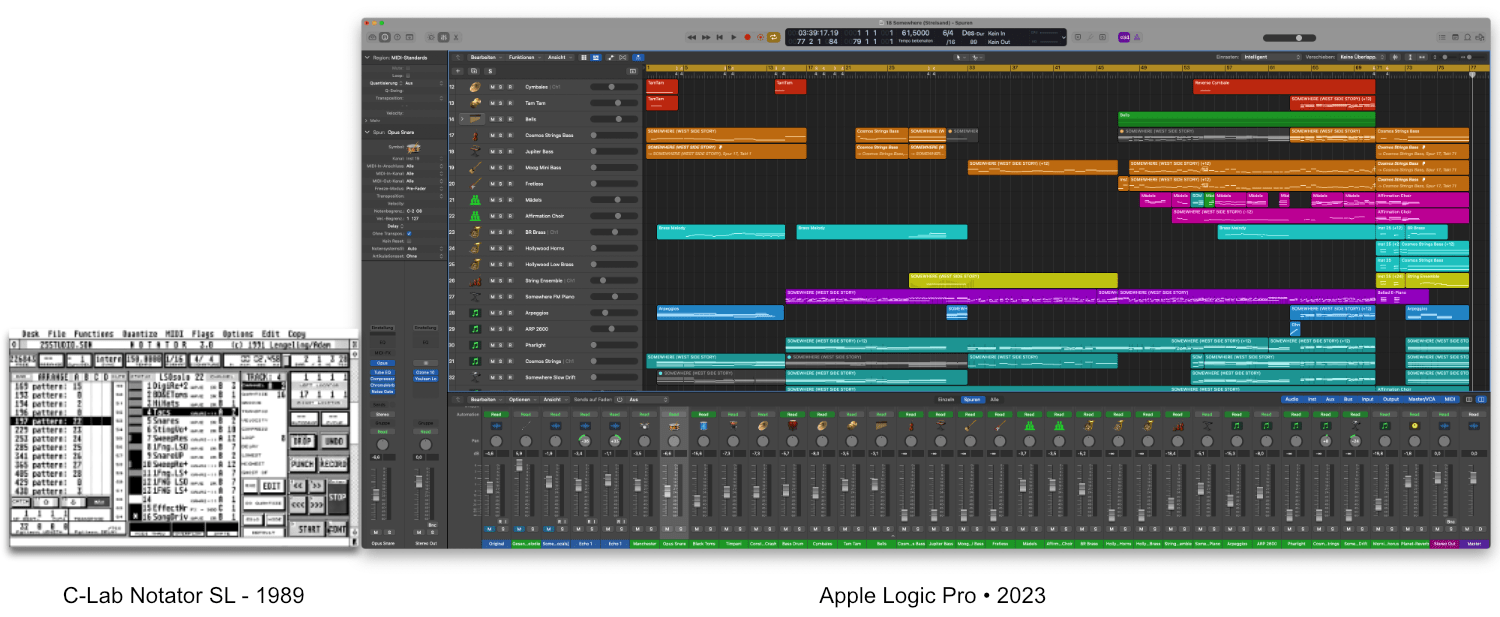Screen dimensions: 1500x617
Task: Toggle the Inspector icon in control bar
Action: (384, 37)
